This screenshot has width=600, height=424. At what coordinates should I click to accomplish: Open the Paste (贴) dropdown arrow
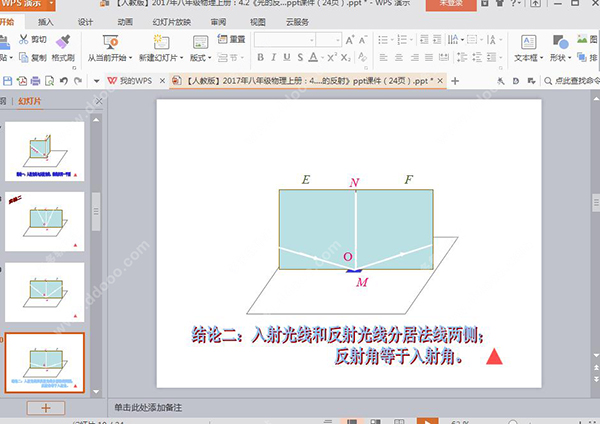[x=11, y=58]
